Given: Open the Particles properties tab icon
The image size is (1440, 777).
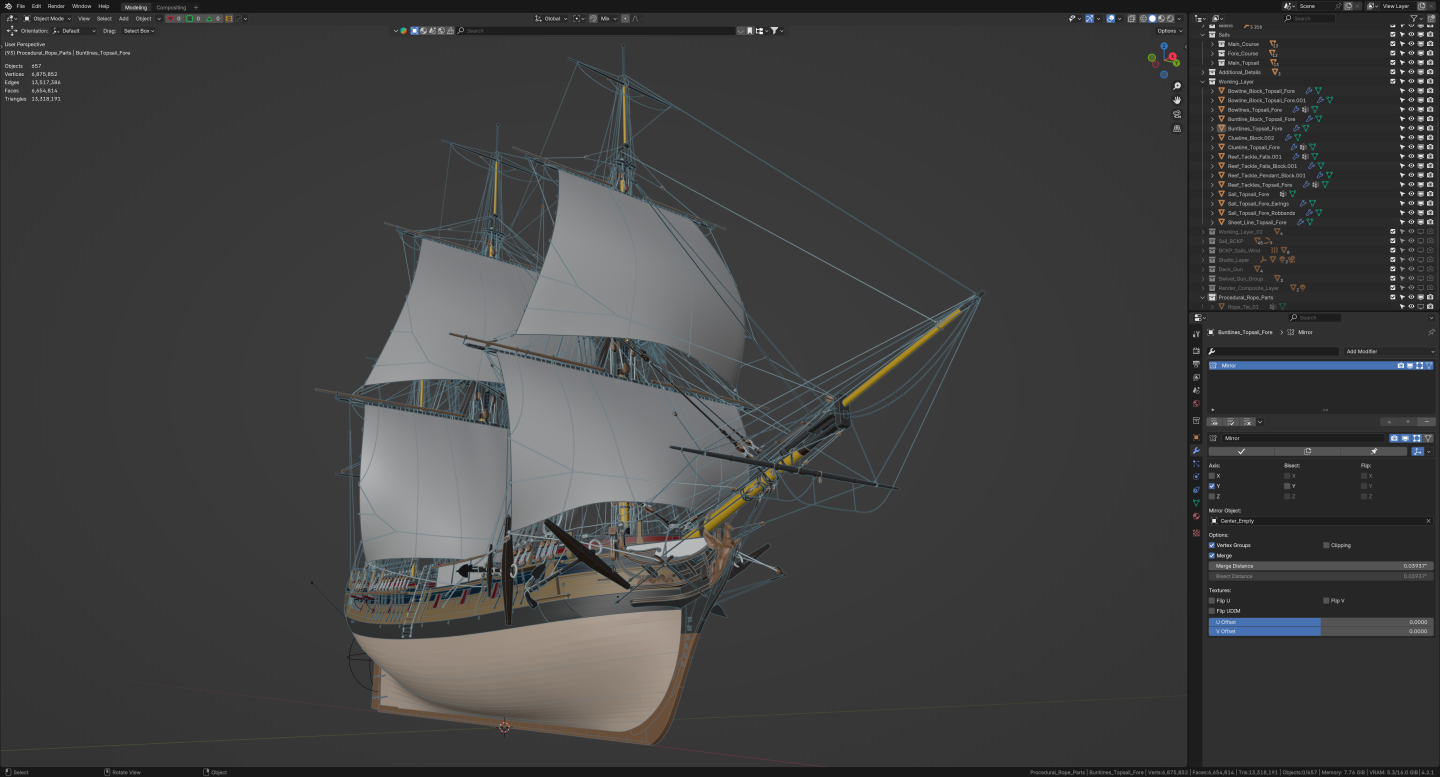Looking at the screenshot, I should pos(1196,464).
